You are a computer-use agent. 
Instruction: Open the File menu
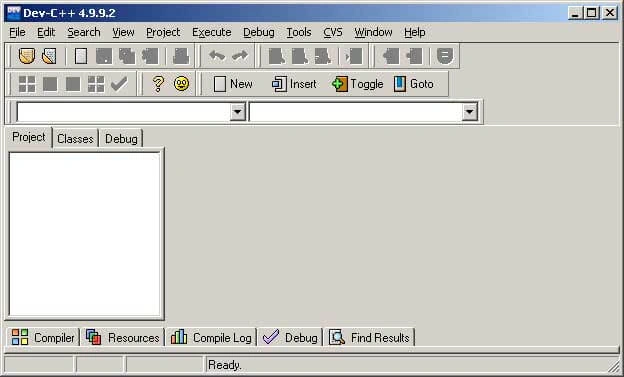(x=17, y=32)
